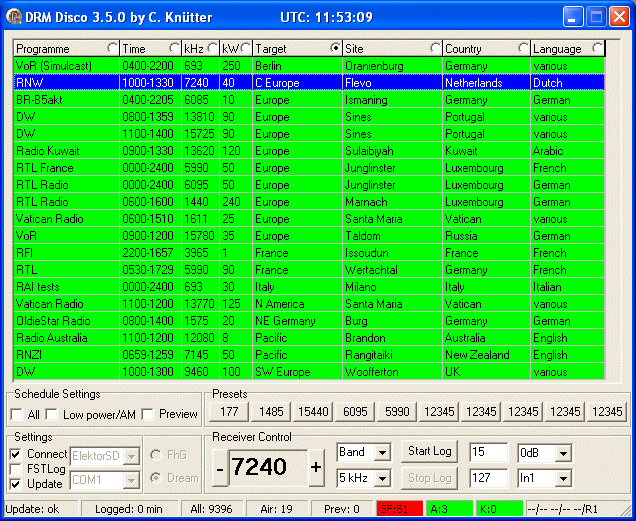
Task: Uncheck the Connect checkbox
Action: 16,455
